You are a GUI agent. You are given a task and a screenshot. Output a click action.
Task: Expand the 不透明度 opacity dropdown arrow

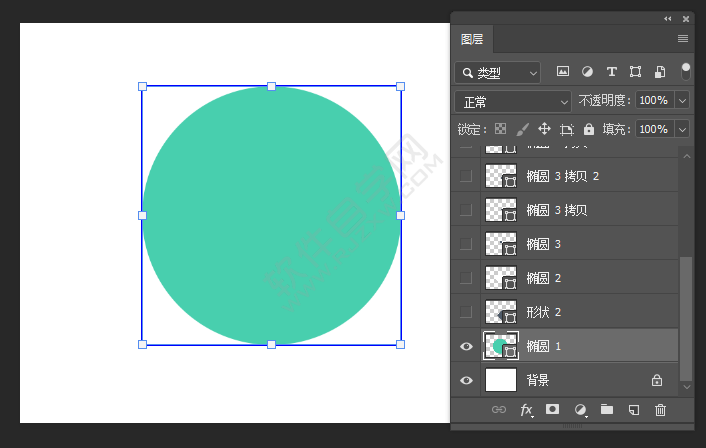pyautogui.click(x=683, y=101)
